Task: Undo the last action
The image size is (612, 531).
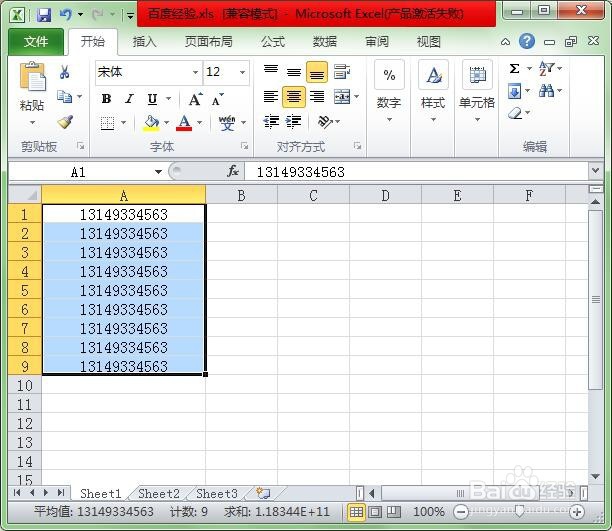Action: point(66,15)
